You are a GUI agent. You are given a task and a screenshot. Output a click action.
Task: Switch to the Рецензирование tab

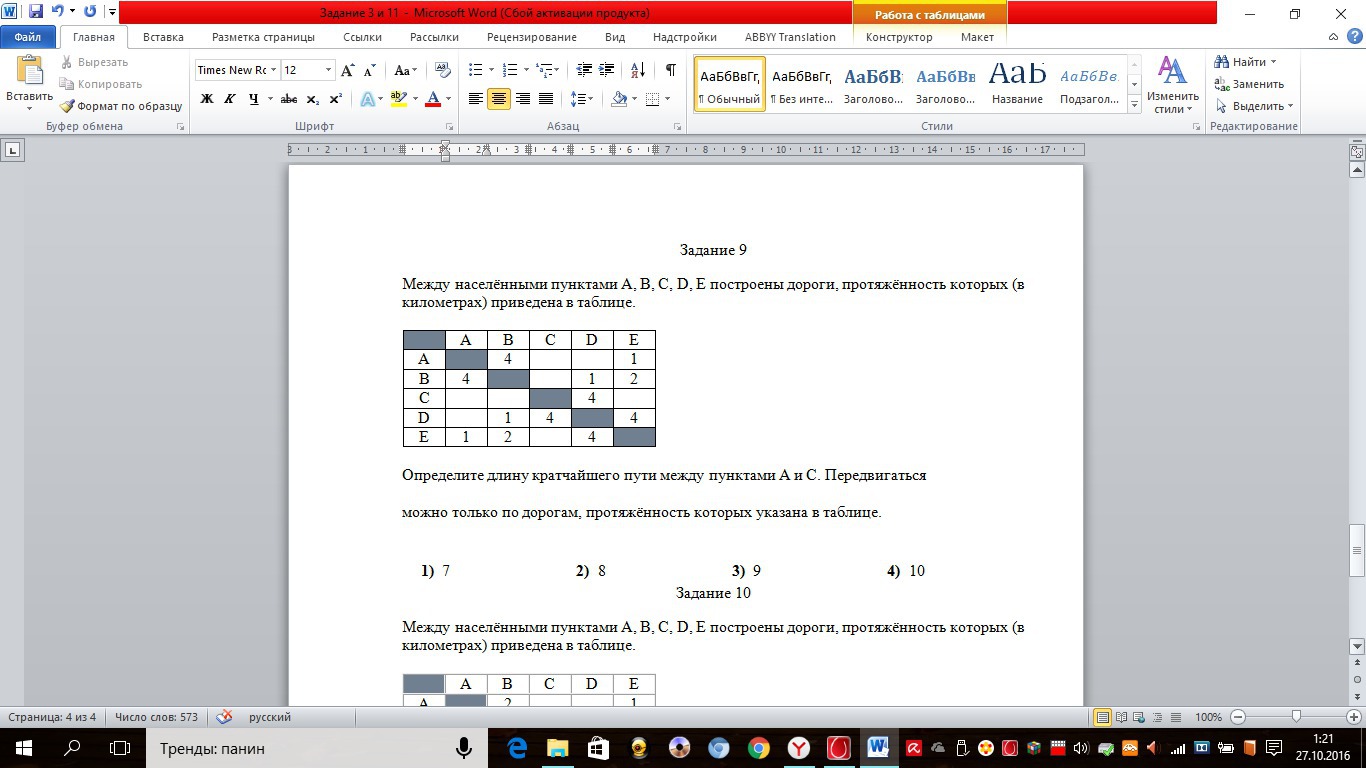tap(532, 37)
